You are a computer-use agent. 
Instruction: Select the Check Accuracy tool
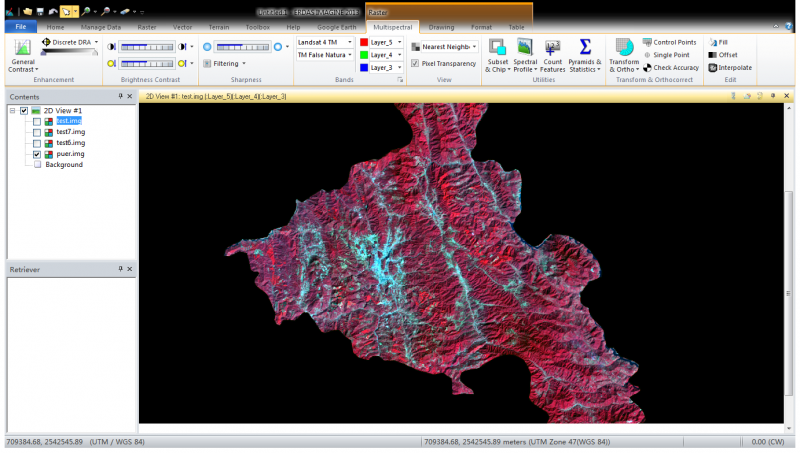670,68
